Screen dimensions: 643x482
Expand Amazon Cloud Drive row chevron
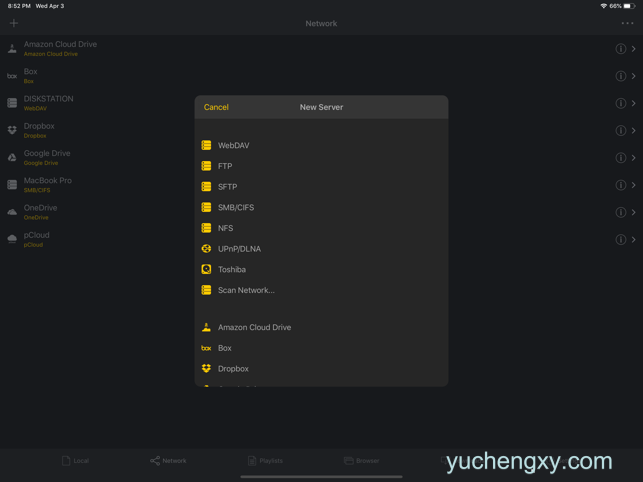(x=634, y=49)
